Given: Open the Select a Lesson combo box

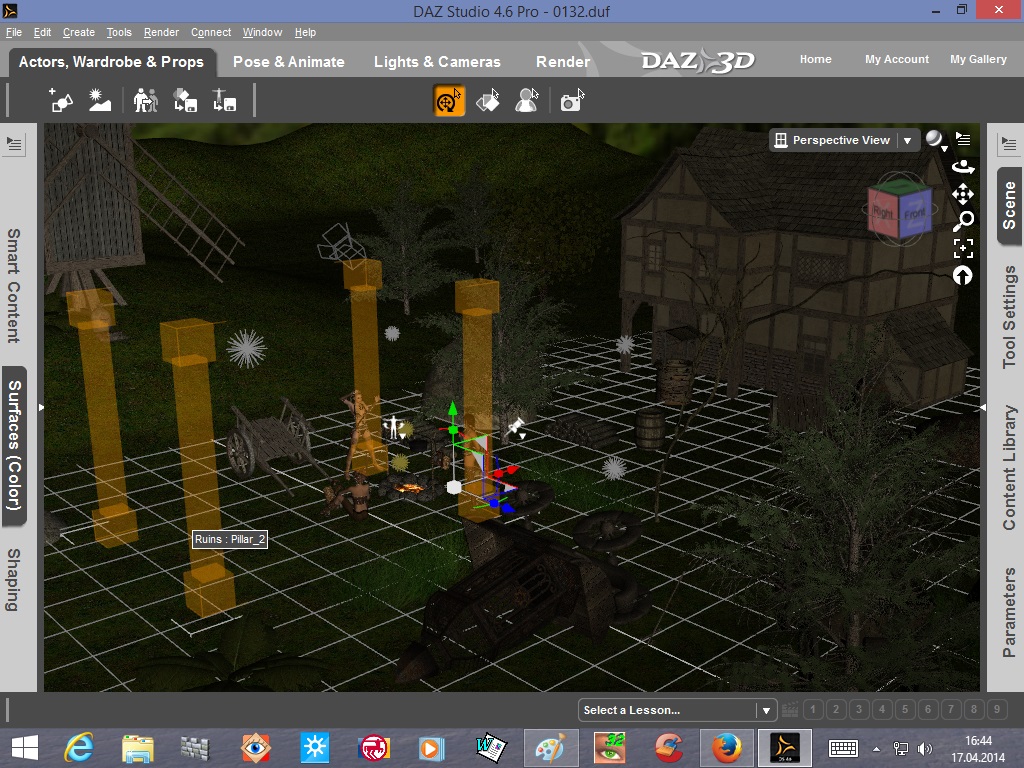Looking at the screenshot, I should (677, 710).
